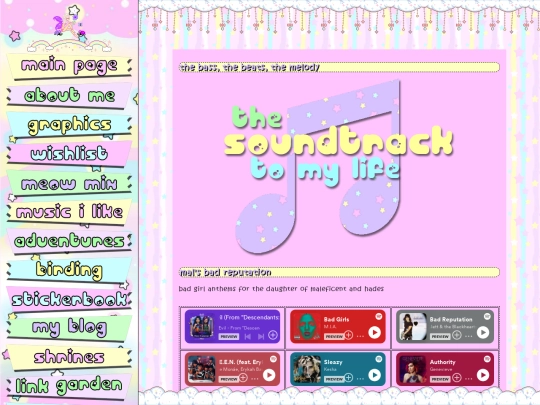
Task: Click Spotify logo on Bad Girls card
Action: (378, 316)
